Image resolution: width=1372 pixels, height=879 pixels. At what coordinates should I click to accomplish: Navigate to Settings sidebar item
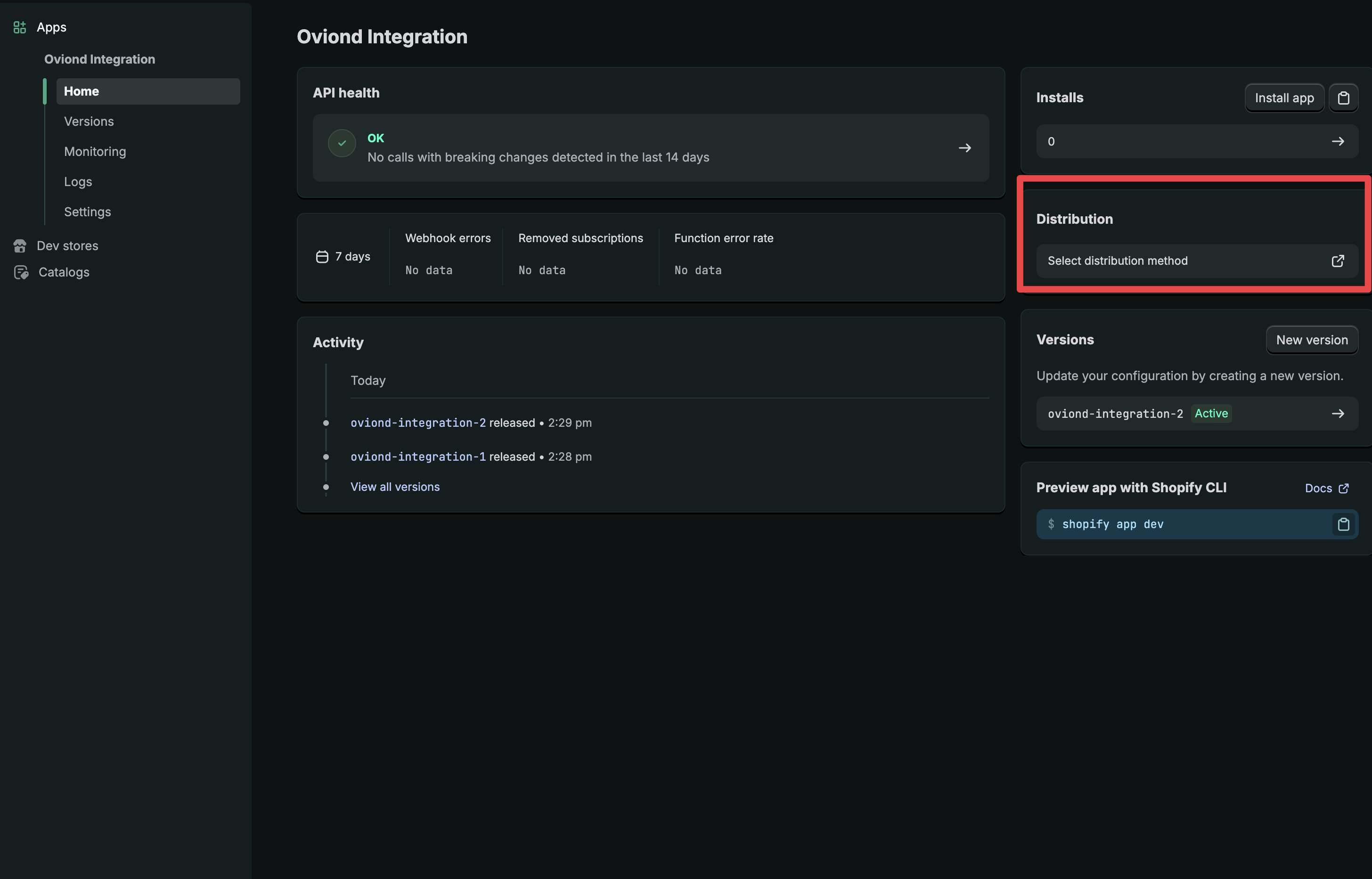coord(87,212)
